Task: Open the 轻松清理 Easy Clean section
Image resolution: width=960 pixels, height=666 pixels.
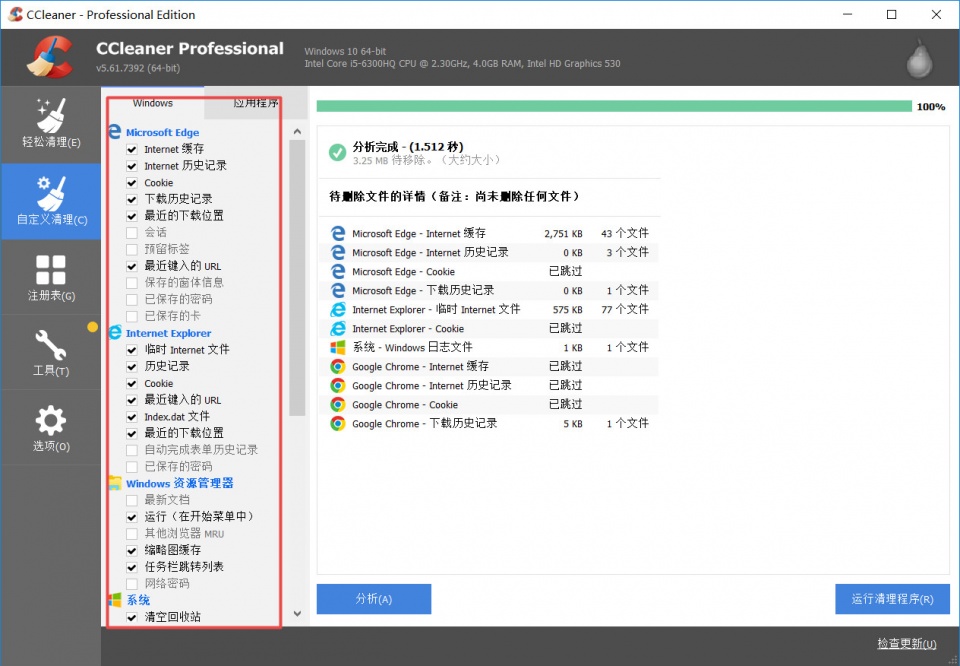Action: pos(51,124)
